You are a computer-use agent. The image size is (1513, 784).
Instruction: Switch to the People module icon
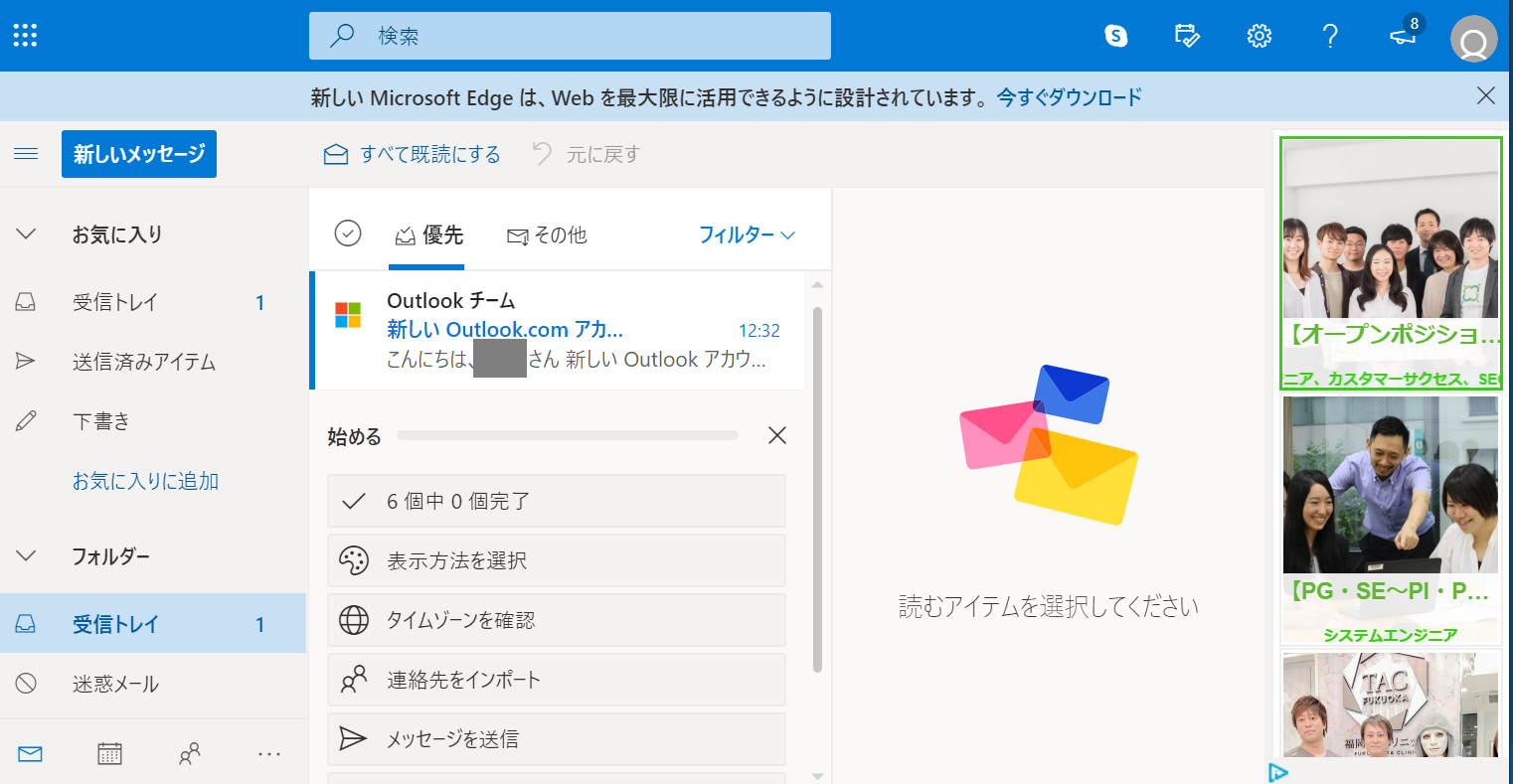point(189,754)
